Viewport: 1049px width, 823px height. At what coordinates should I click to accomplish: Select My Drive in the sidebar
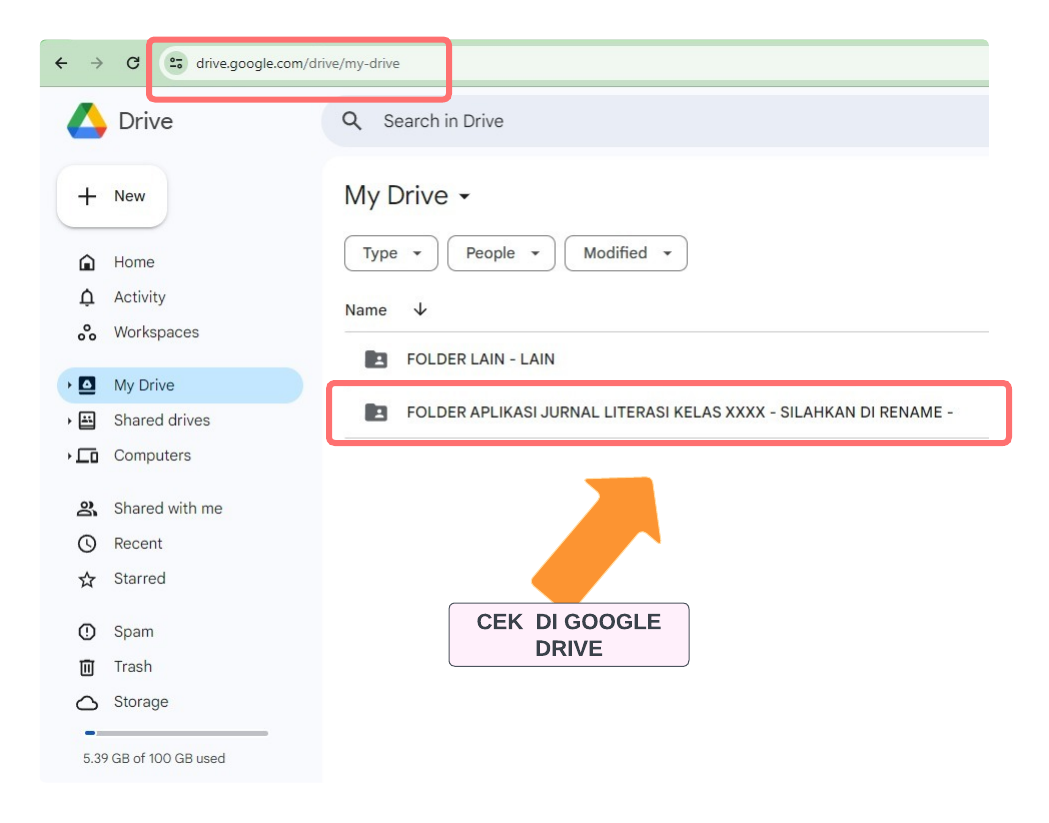point(180,385)
